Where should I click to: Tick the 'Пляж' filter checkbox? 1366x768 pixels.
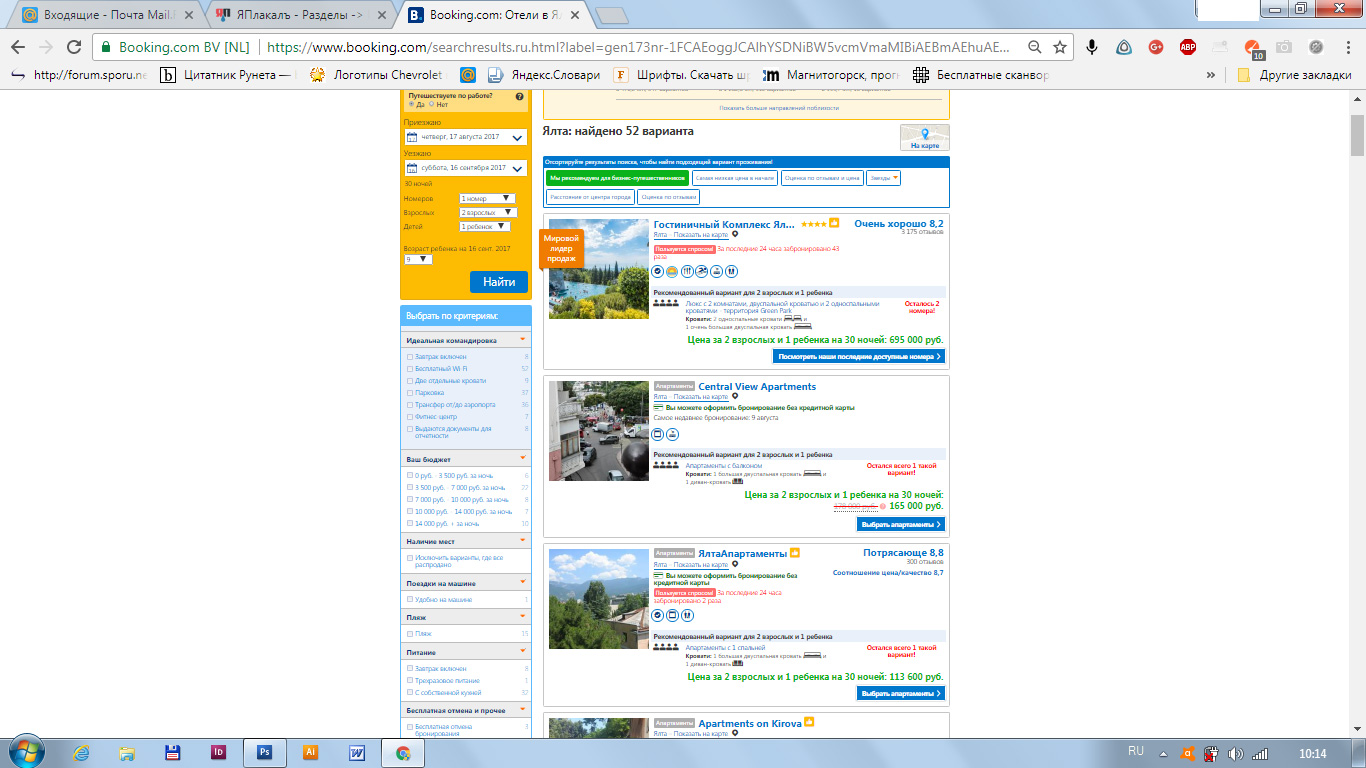coord(410,634)
